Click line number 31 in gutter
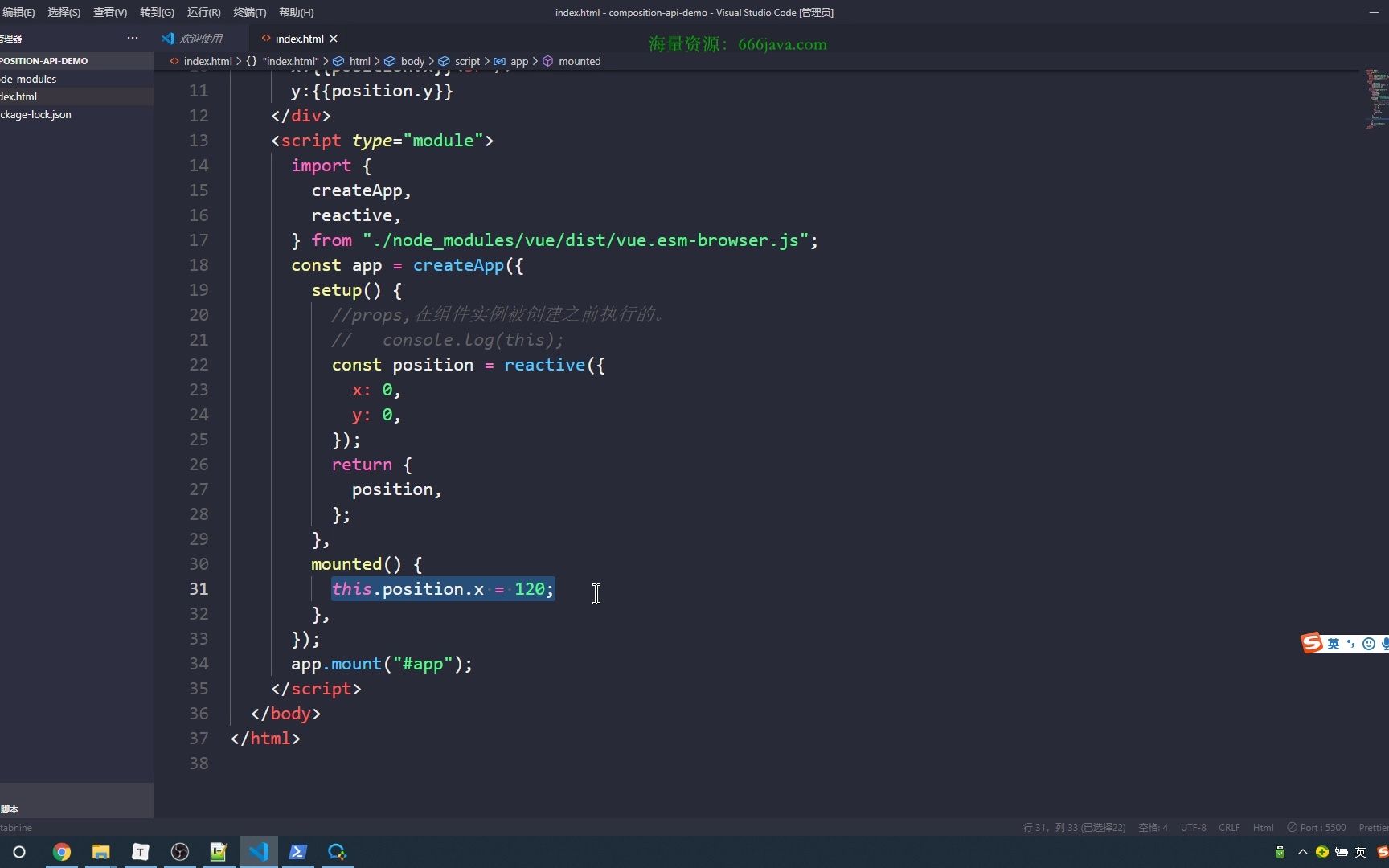1389x868 pixels. point(199,588)
